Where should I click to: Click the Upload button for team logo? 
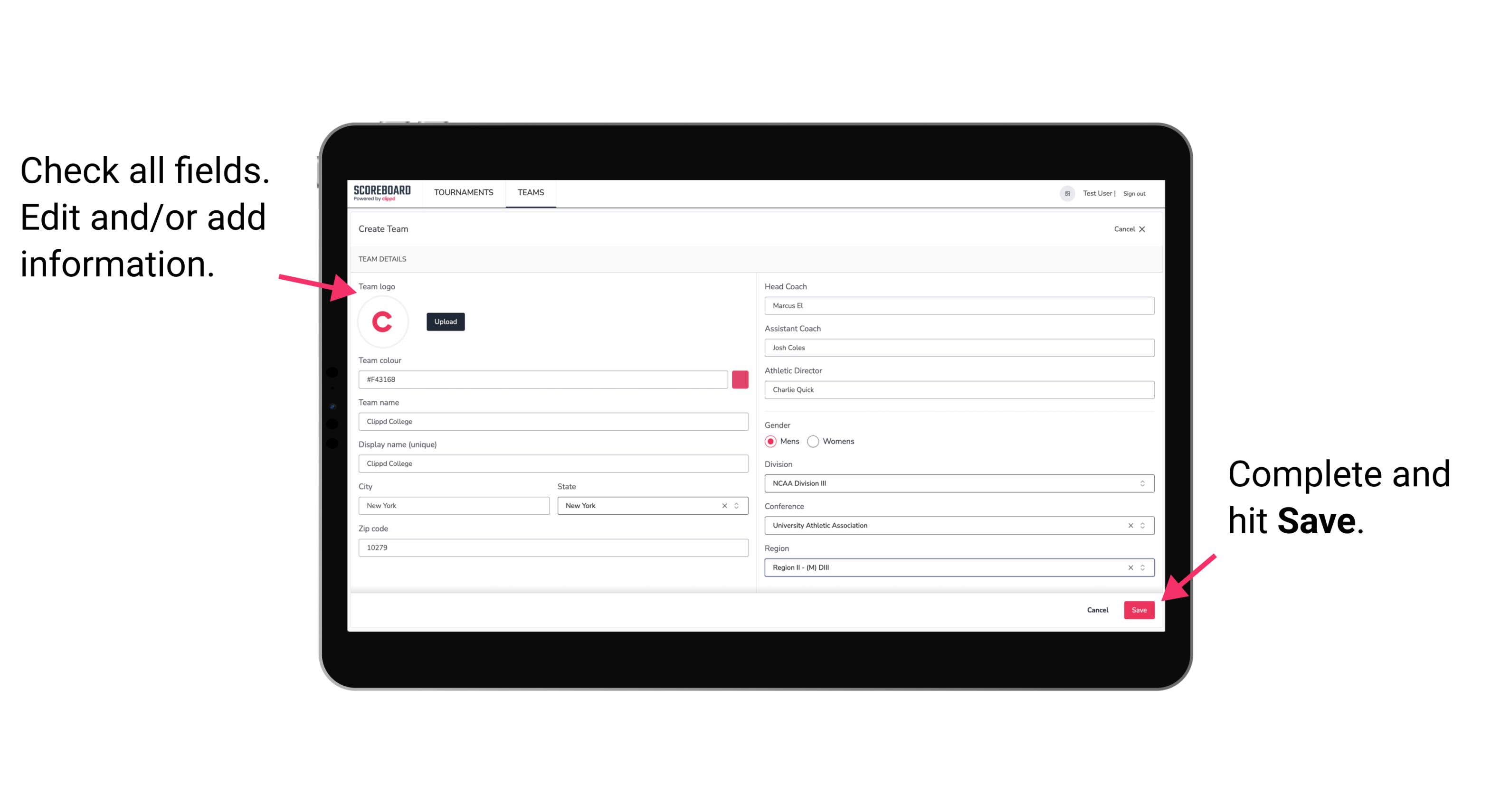445,321
